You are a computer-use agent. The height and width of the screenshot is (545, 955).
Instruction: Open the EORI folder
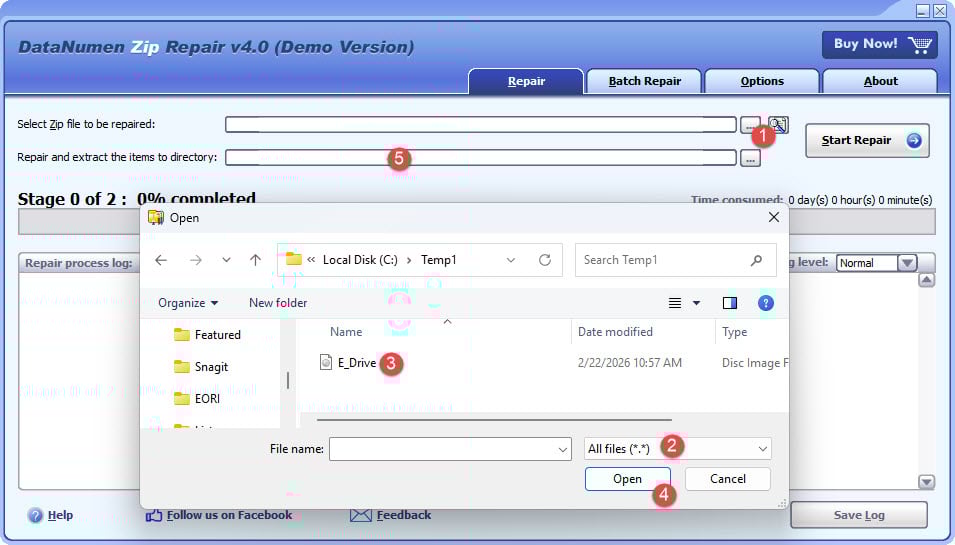pos(197,399)
